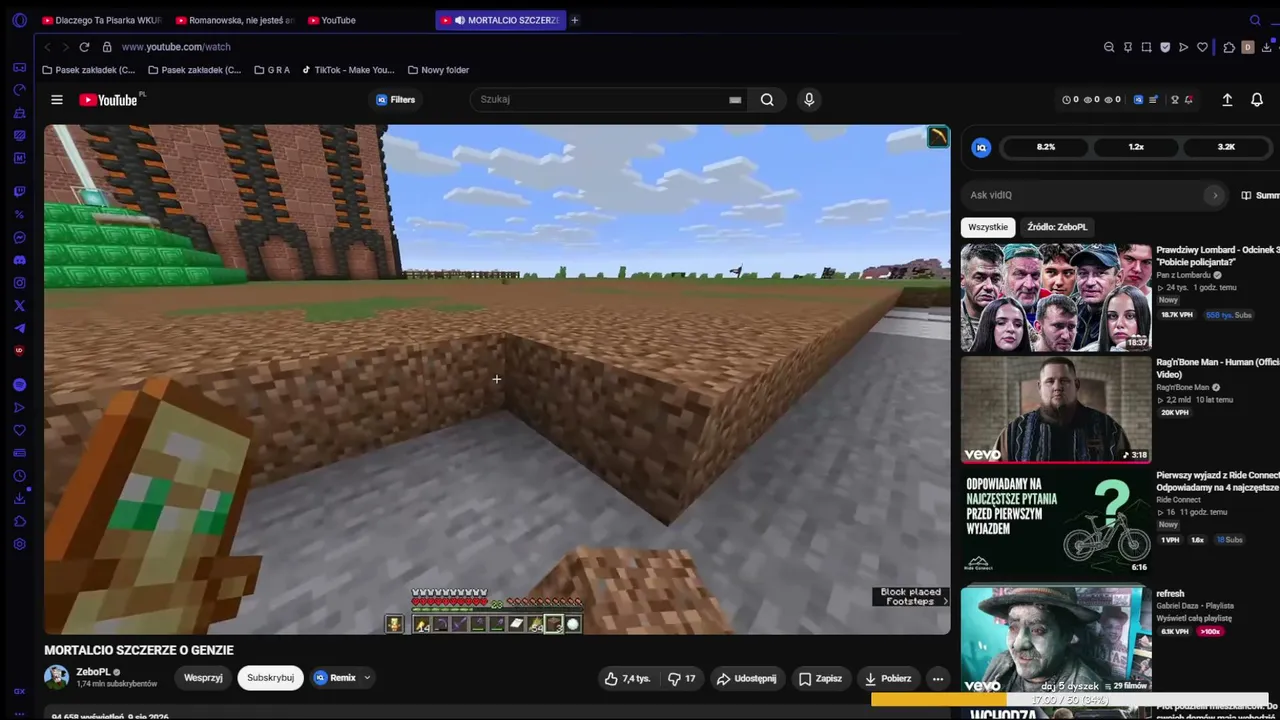Screen dimensions: 1280x720
Task: Open the Rag'n'Bone Man Human thumbnail
Action: pyautogui.click(x=1056, y=410)
